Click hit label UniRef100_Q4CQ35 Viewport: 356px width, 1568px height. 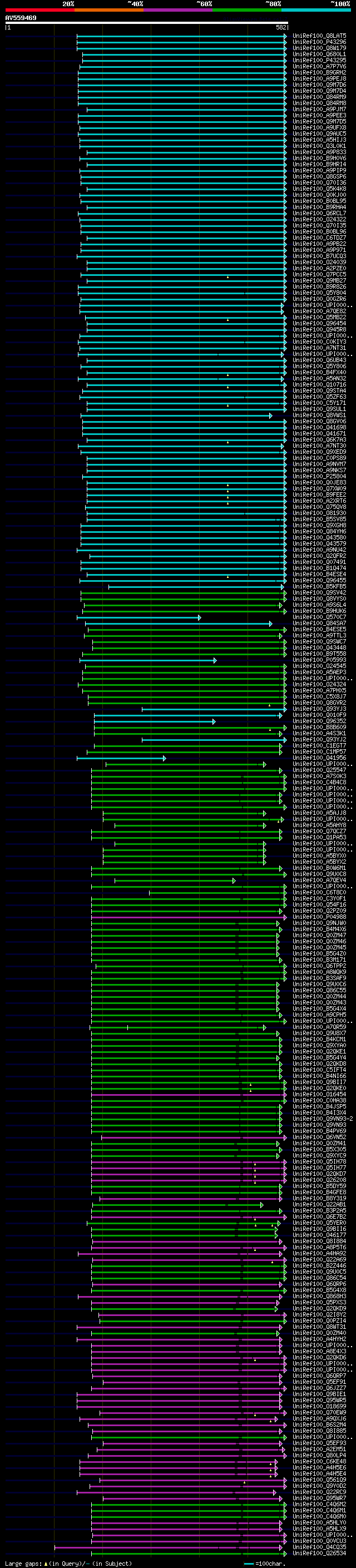(319, 1547)
